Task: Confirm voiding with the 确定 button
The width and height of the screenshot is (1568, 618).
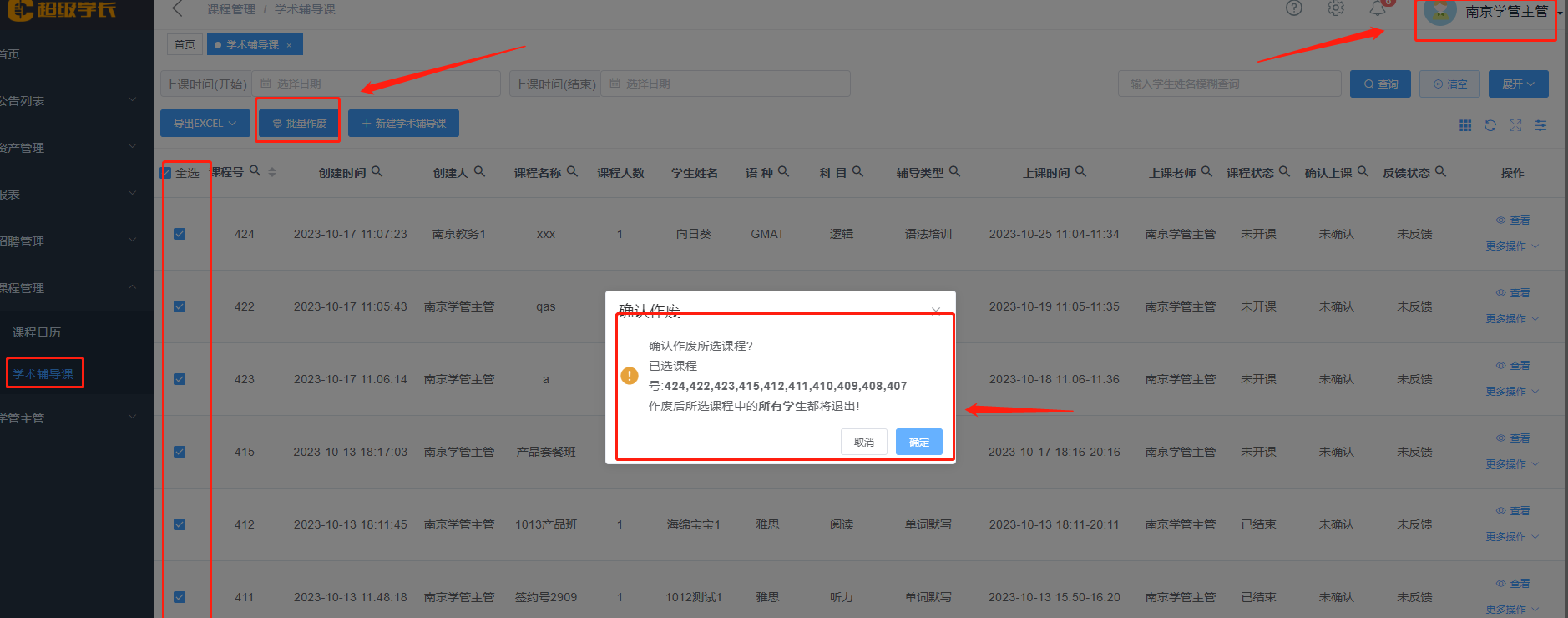Action: point(918,442)
